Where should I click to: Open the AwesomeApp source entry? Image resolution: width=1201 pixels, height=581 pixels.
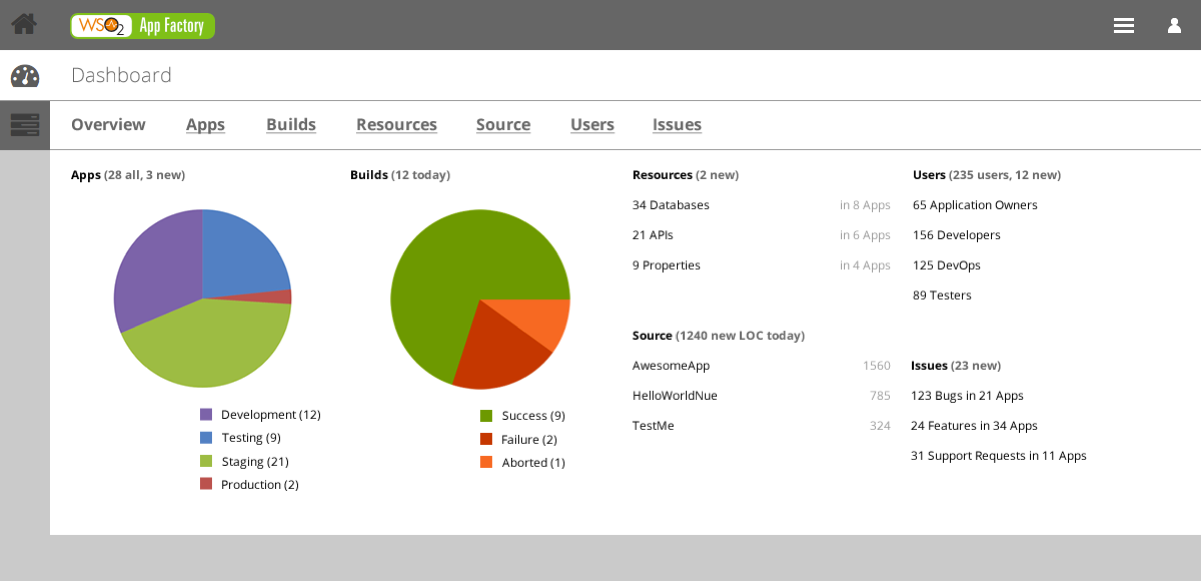click(x=671, y=366)
